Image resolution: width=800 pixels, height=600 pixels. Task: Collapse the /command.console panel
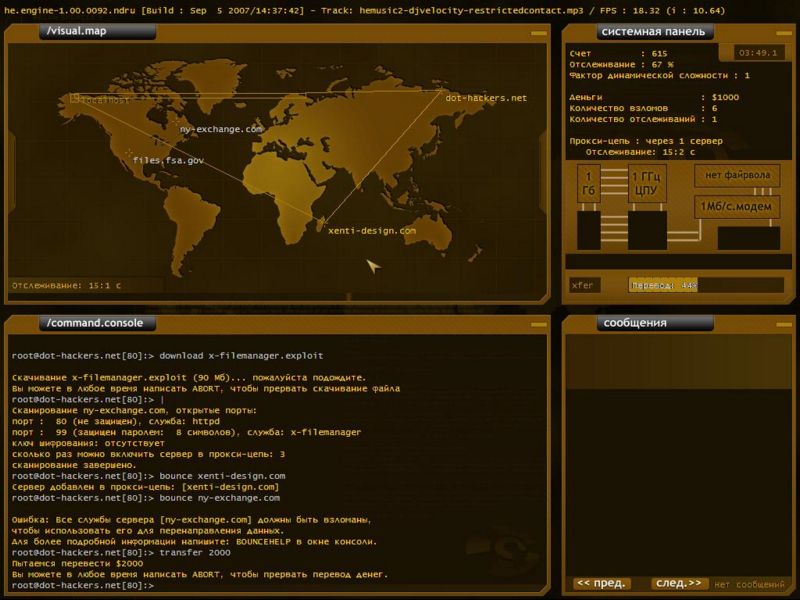[x=538, y=324]
